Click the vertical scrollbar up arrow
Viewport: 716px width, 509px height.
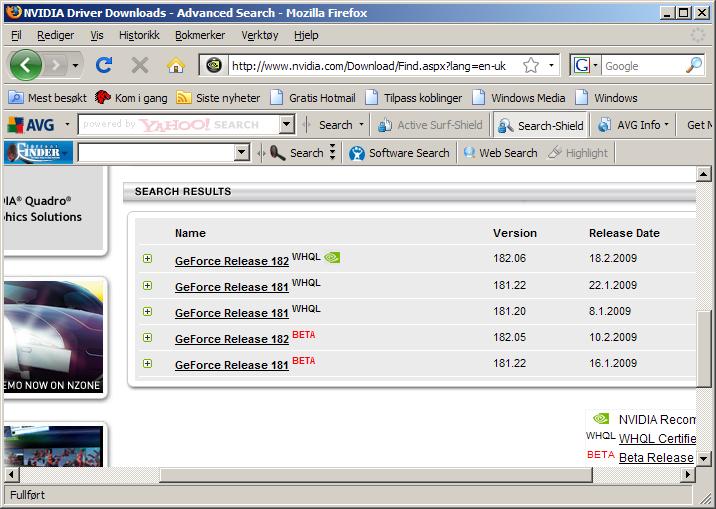(704, 174)
